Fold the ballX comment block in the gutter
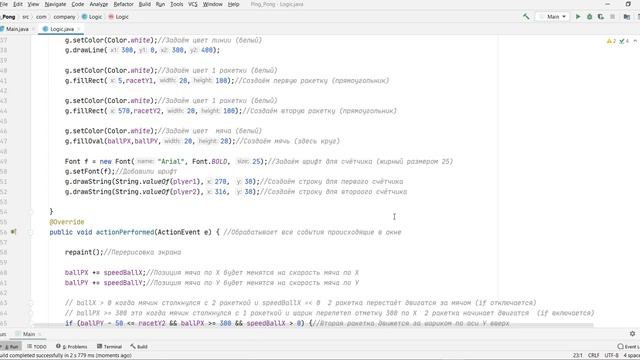The image size is (640, 360). [30, 303]
